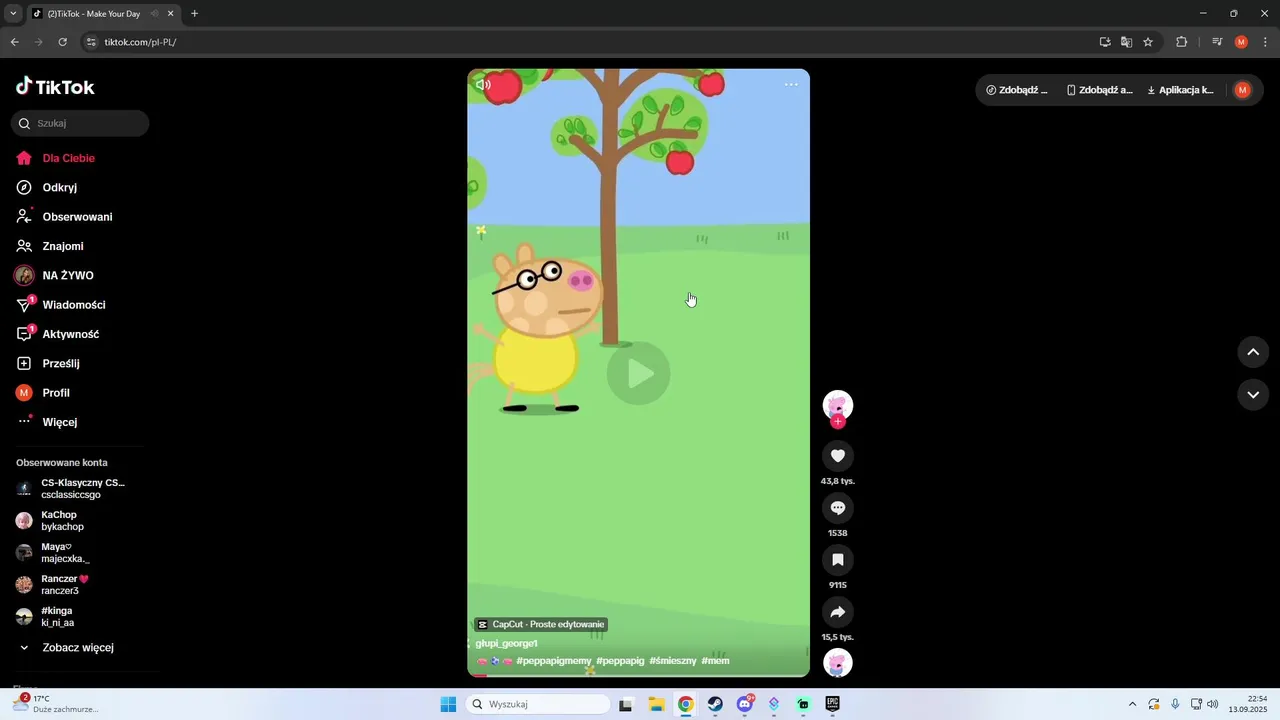Screen dimensions: 1280x720
Task: Mute the video with speaker icon
Action: [x=483, y=85]
